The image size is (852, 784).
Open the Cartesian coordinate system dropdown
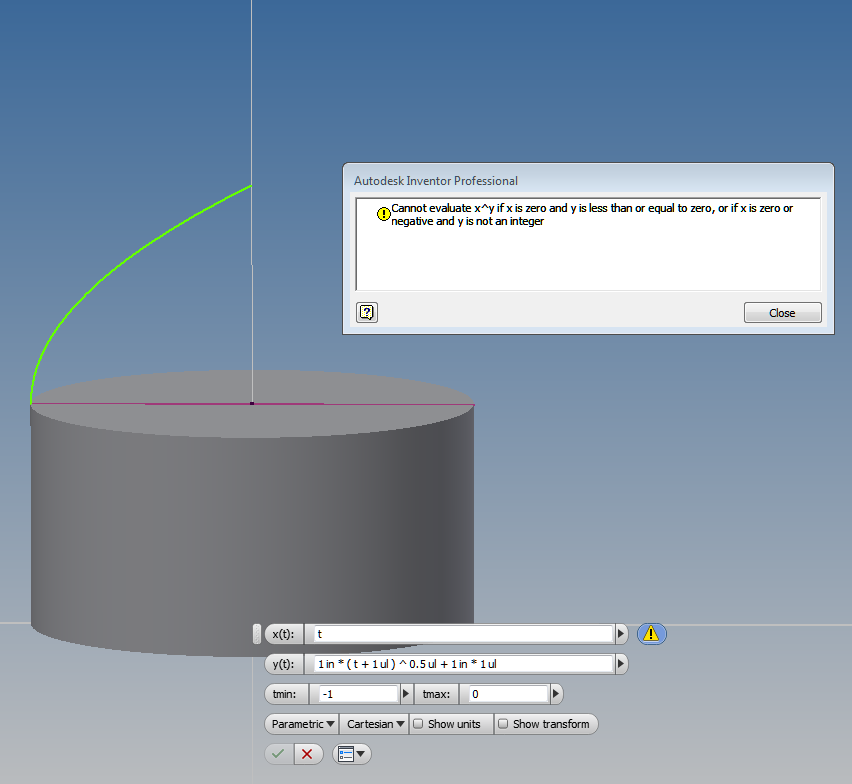point(374,724)
